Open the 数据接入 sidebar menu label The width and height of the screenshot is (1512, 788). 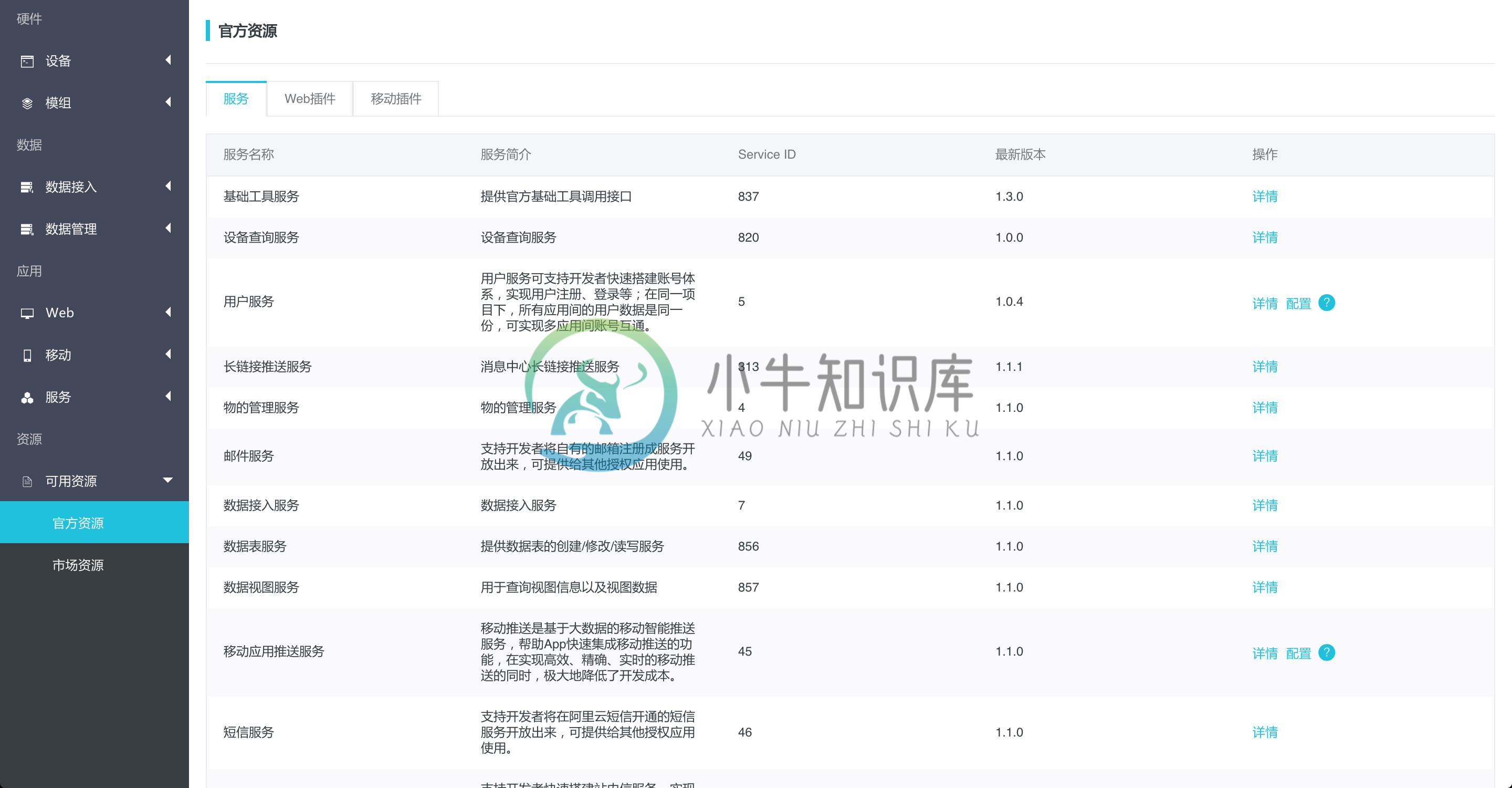pyautogui.click(x=71, y=188)
